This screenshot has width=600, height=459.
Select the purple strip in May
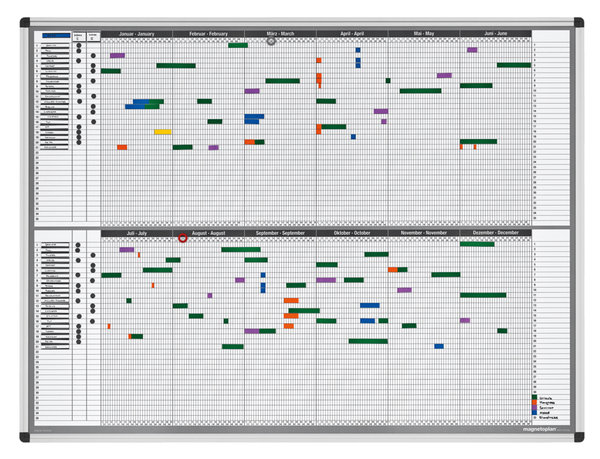click(x=444, y=75)
